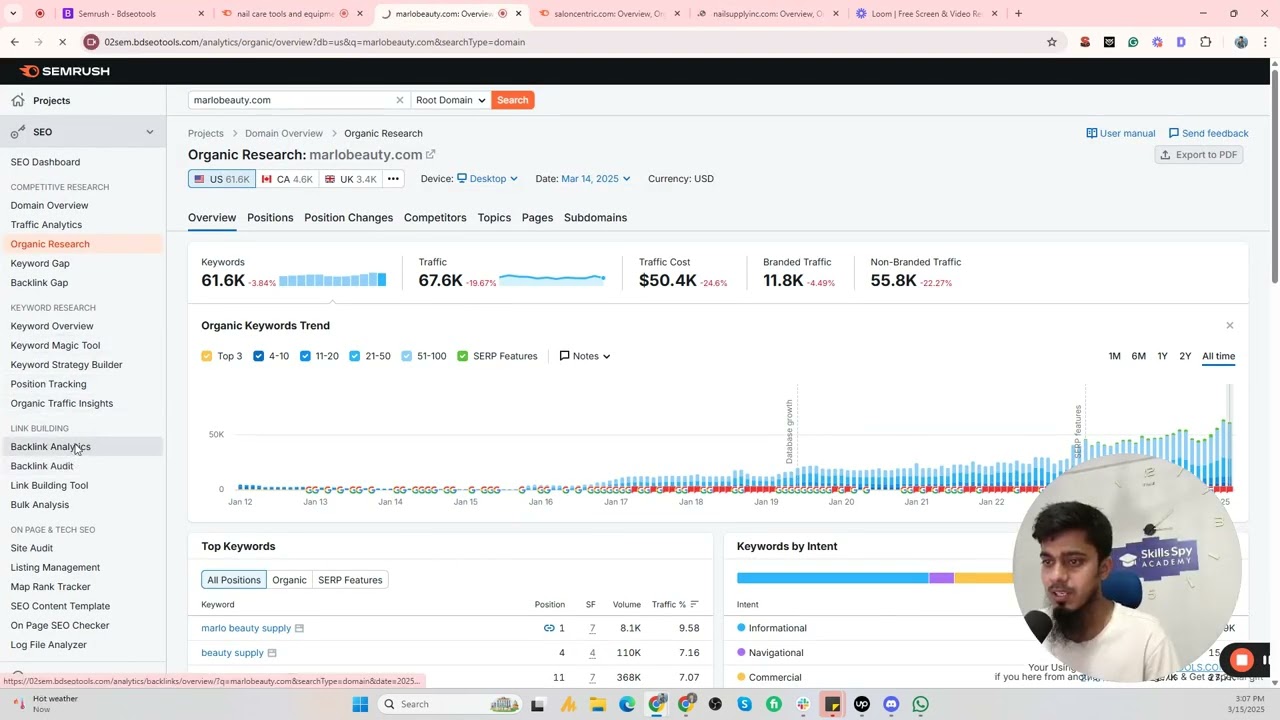Click the red stop recording button
The width and height of the screenshot is (1280, 720).
[1241, 660]
